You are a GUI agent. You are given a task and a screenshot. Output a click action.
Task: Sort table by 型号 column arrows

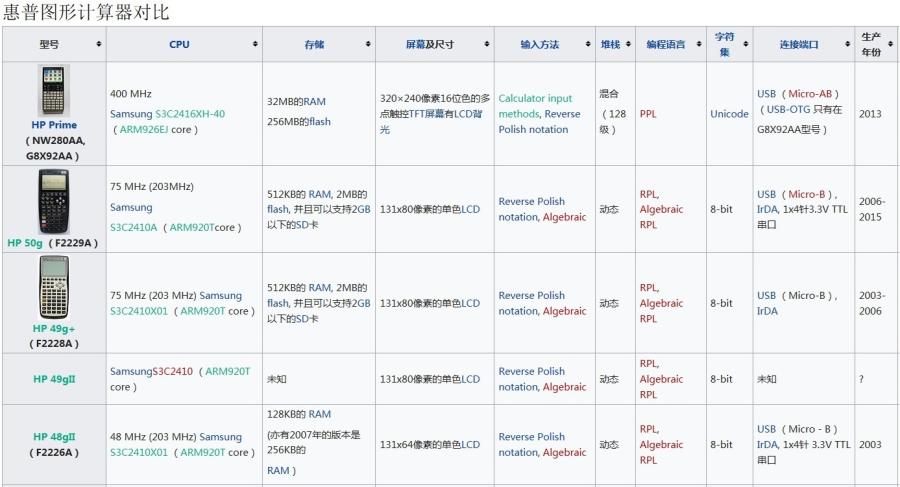coord(99,44)
